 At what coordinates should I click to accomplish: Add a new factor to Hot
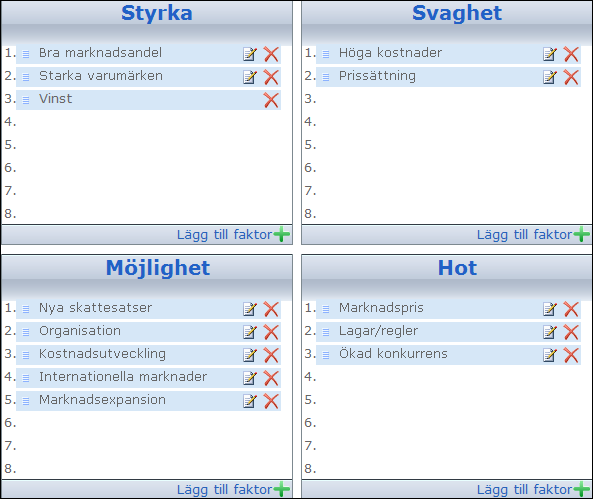tap(533, 490)
